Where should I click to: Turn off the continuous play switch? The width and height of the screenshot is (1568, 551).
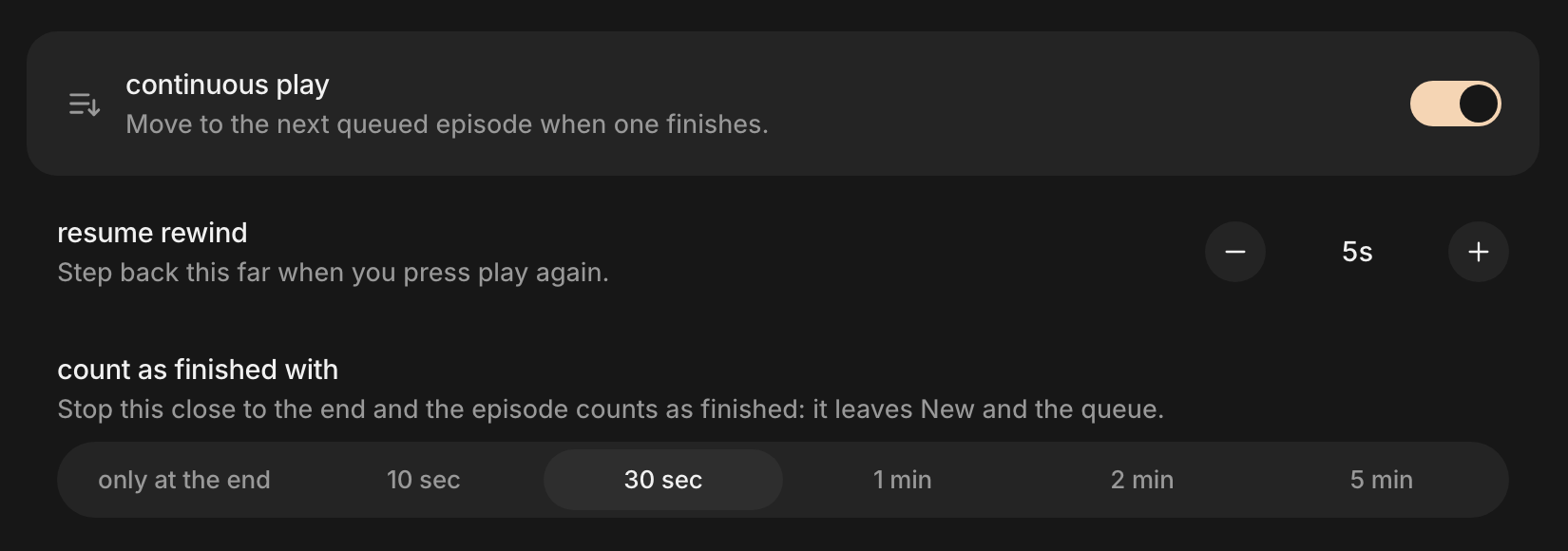point(1455,104)
